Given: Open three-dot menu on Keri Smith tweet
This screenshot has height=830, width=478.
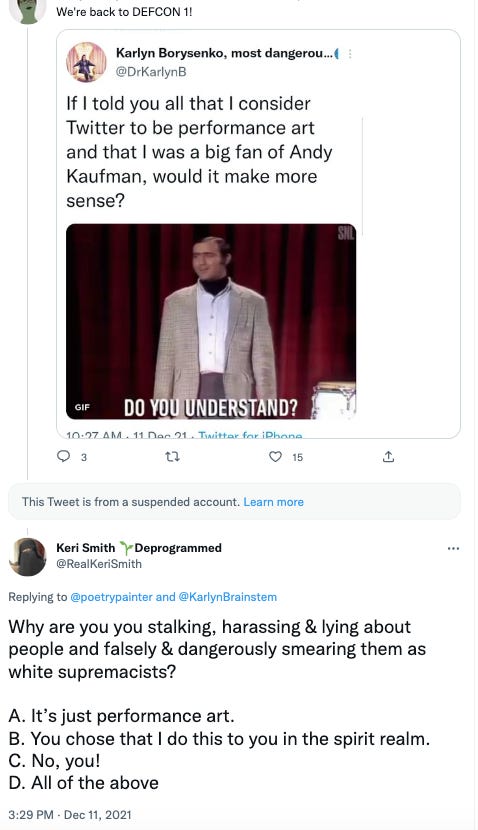Looking at the screenshot, I should (453, 548).
